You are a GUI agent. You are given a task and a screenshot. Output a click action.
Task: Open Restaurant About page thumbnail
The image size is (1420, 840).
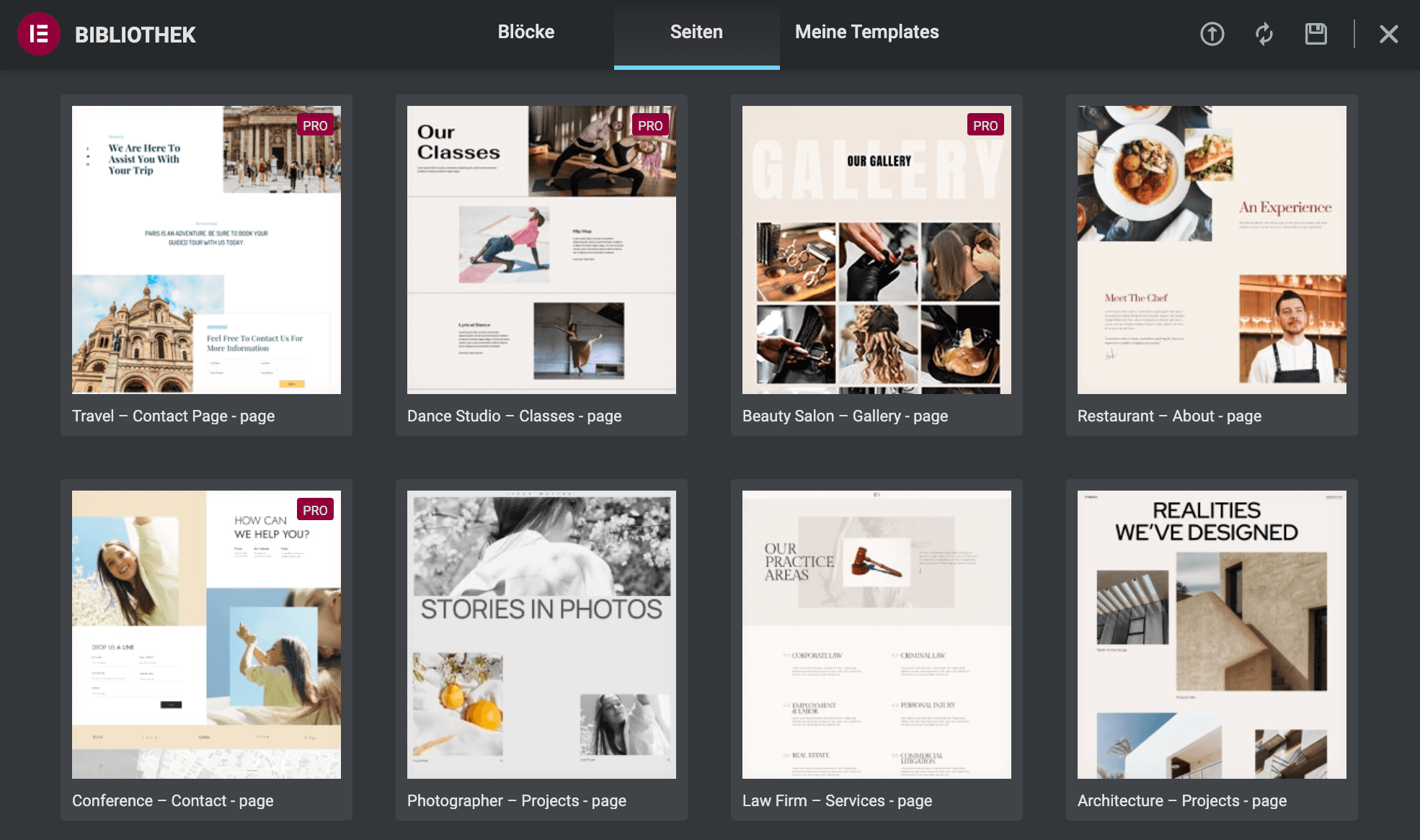click(x=1211, y=249)
